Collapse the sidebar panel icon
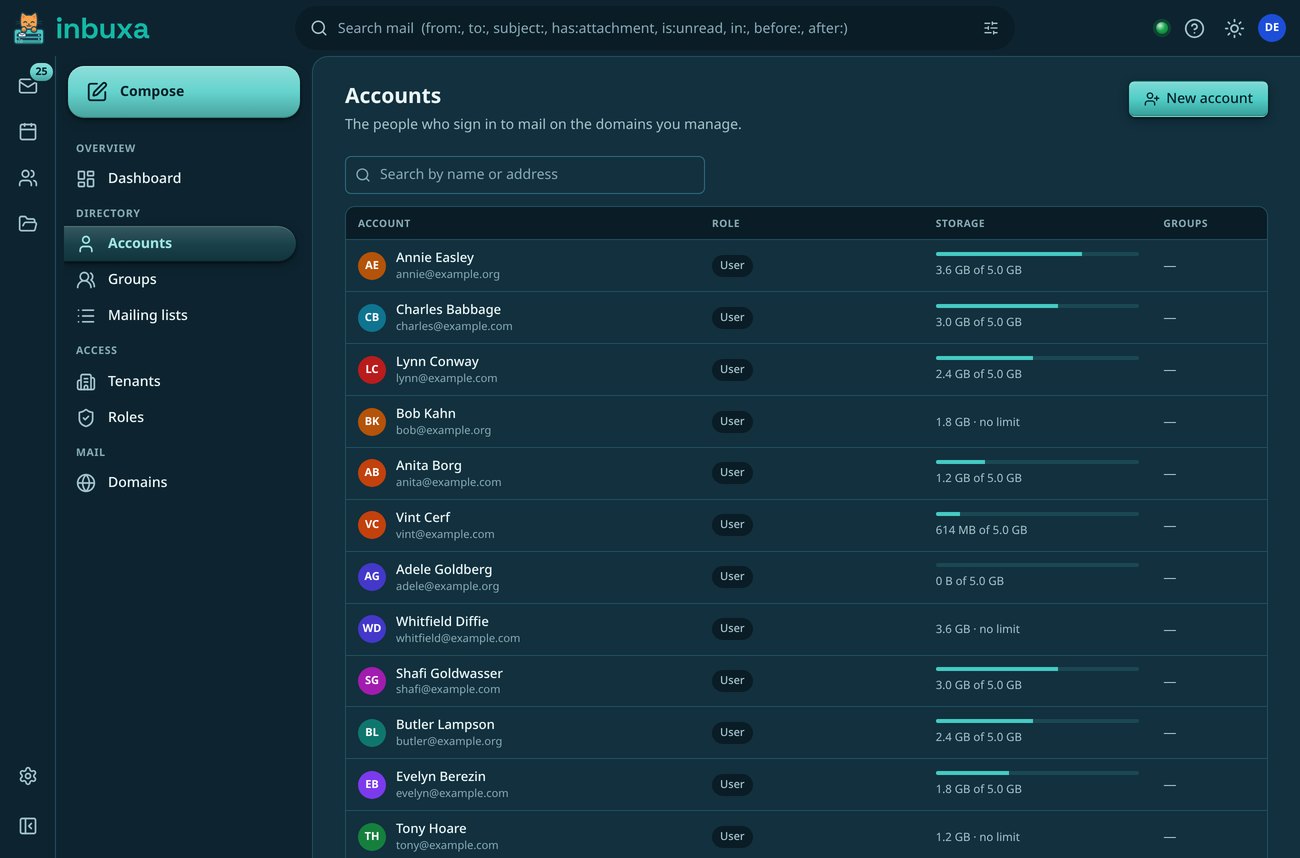This screenshot has width=1300, height=858. point(28,826)
